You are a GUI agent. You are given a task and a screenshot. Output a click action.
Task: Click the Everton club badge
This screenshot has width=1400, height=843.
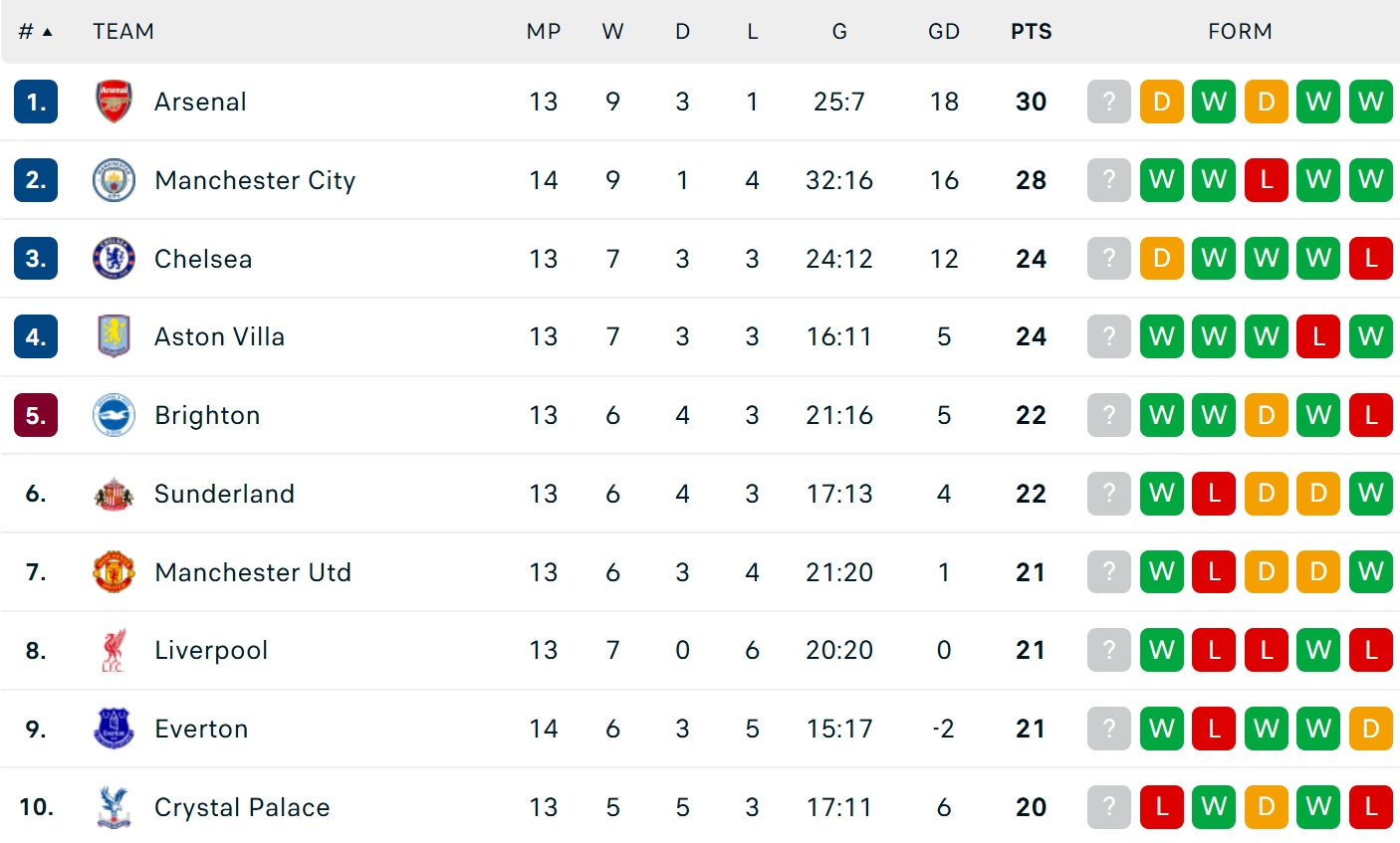click(x=114, y=729)
